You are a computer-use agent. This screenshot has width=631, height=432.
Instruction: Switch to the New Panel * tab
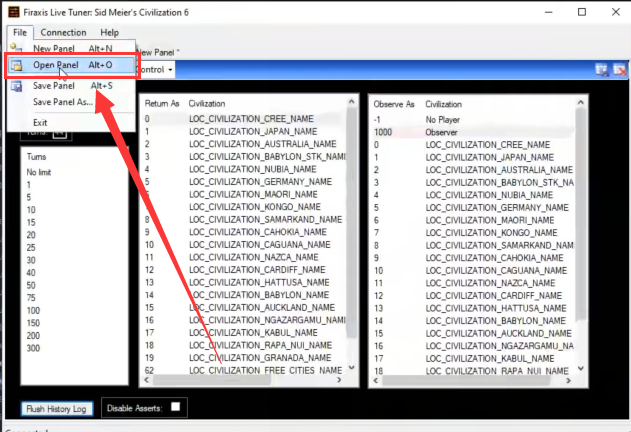[x=158, y=52]
